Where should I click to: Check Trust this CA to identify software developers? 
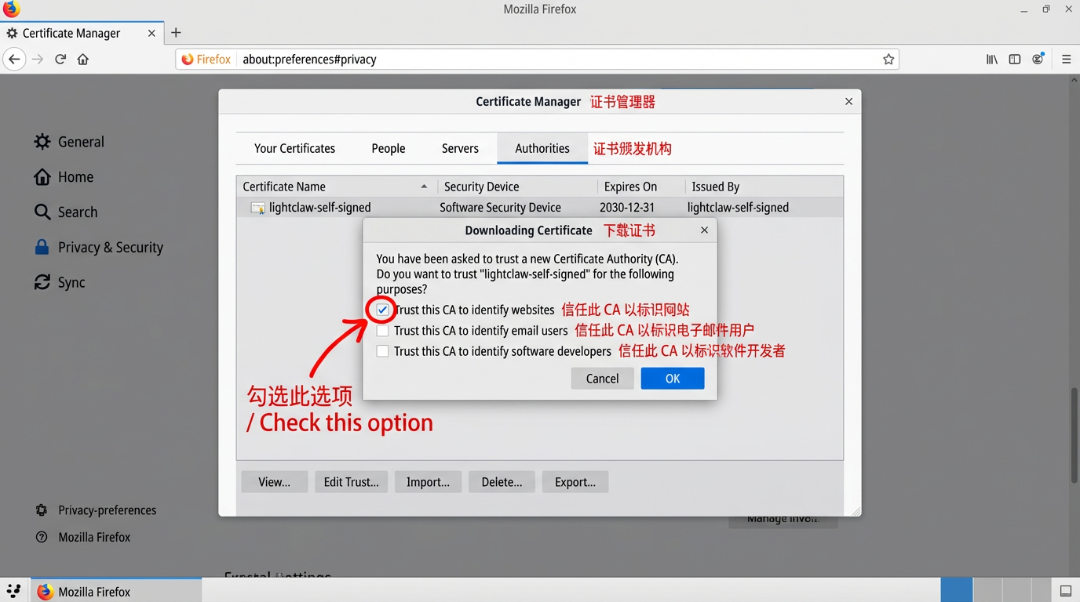tap(382, 351)
